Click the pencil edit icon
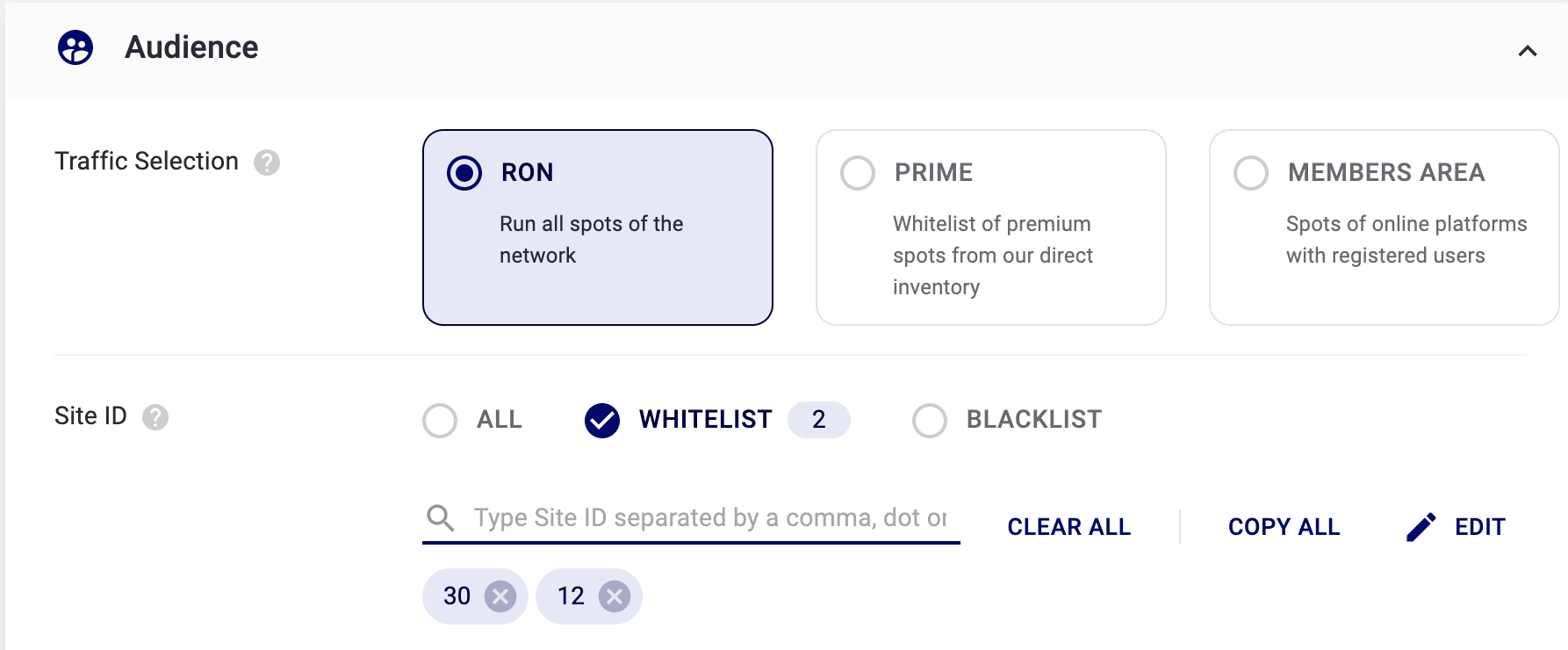Image resolution: width=1568 pixels, height=650 pixels. 1421,527
